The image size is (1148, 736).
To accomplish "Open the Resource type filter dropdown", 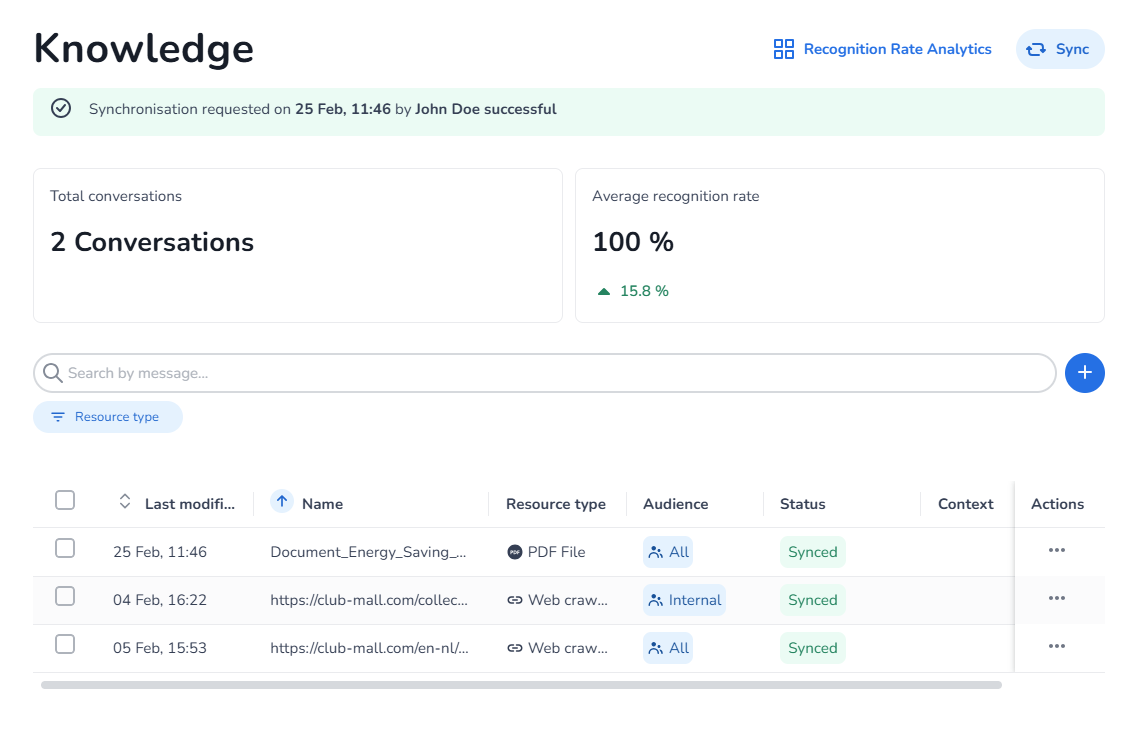I will (108, 417).
